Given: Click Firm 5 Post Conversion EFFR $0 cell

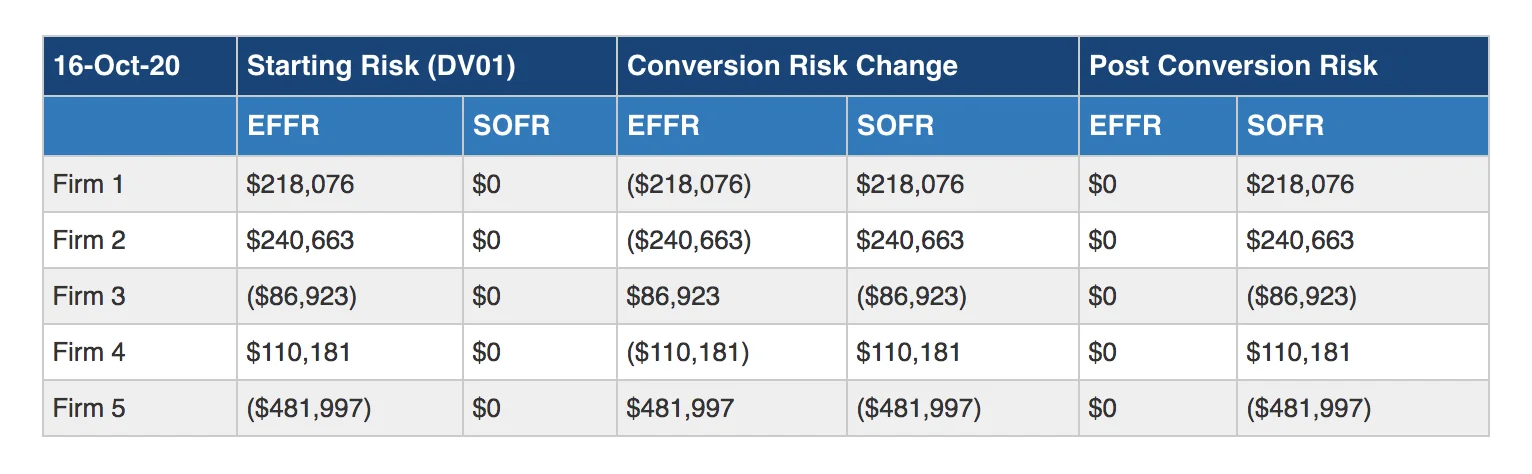Looking at the screenshot, I should click(x=1103, y=408).
